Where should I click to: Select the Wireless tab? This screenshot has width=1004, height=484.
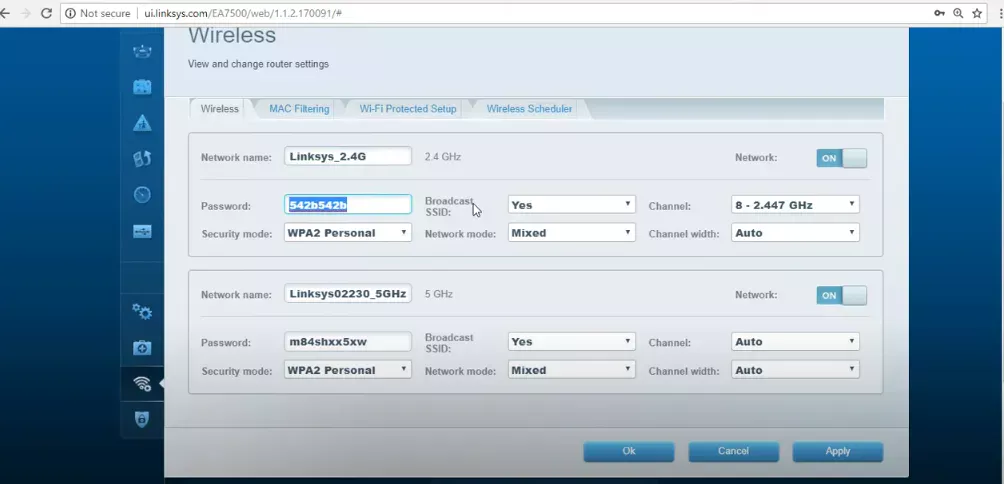pyautogui.click(x=220, y=109)
